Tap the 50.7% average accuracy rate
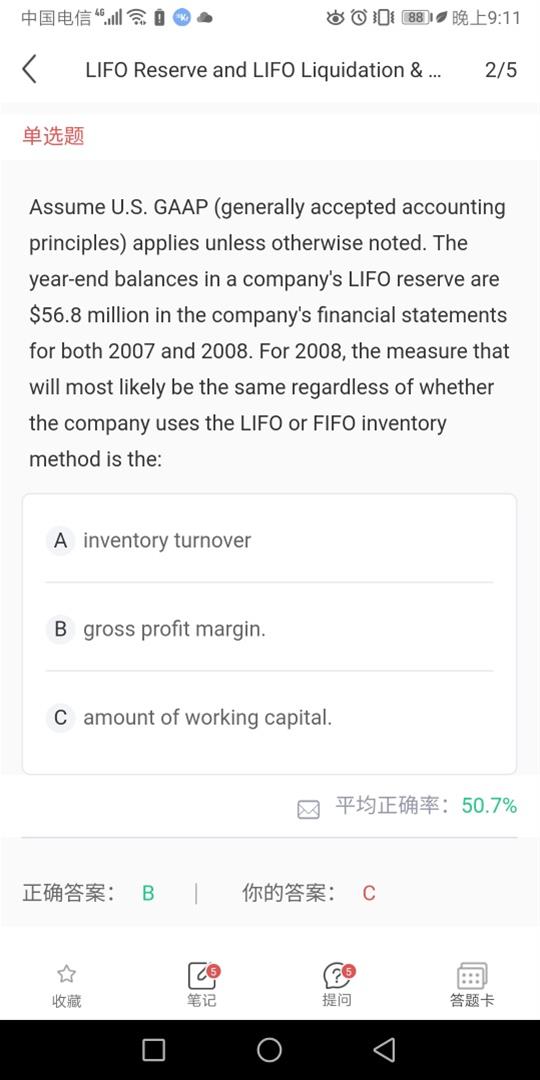The width and height of the screenshot is (540, 1080). tap(489, 805)
